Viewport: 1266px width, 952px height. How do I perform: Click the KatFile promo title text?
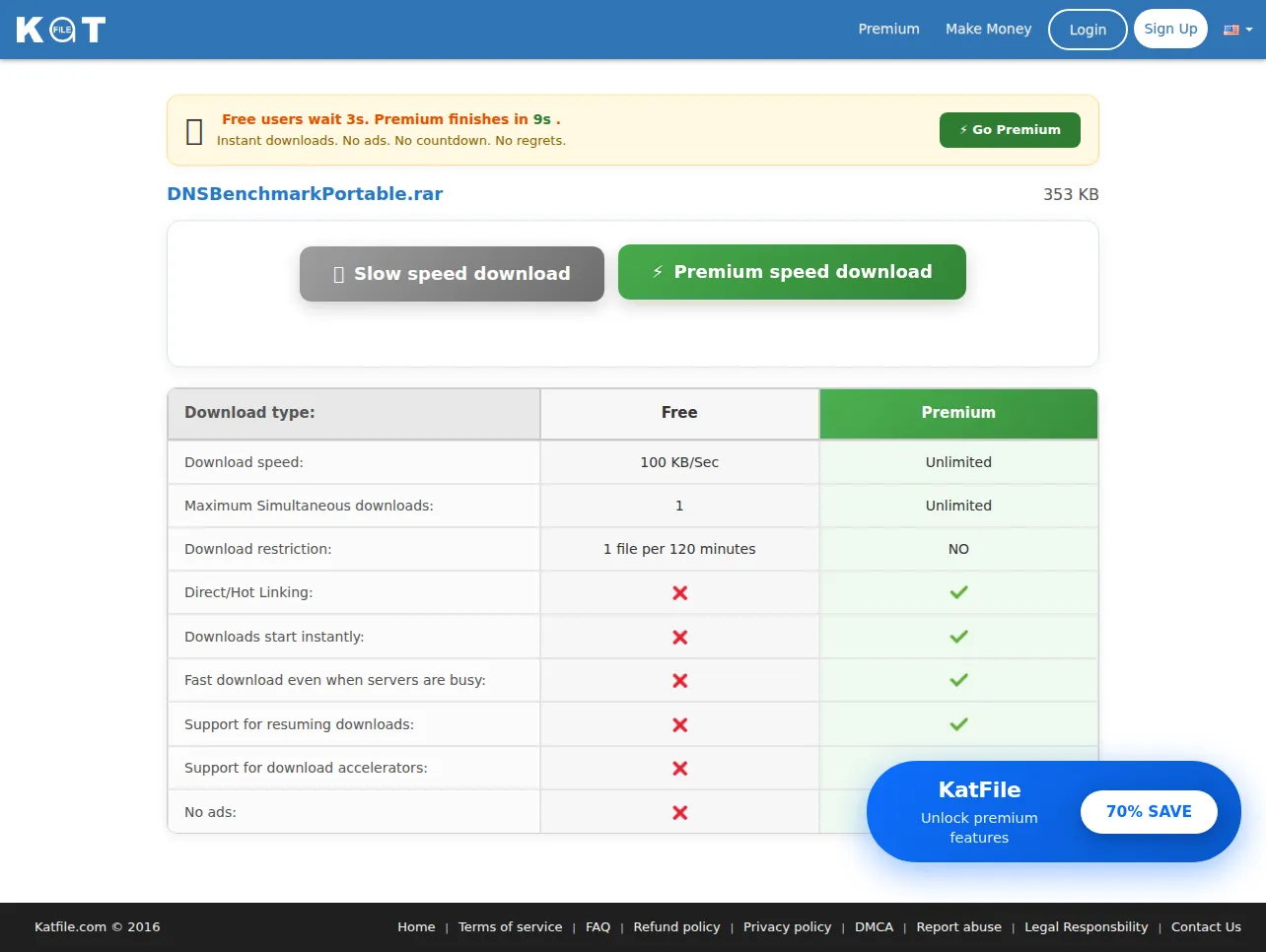979,789
